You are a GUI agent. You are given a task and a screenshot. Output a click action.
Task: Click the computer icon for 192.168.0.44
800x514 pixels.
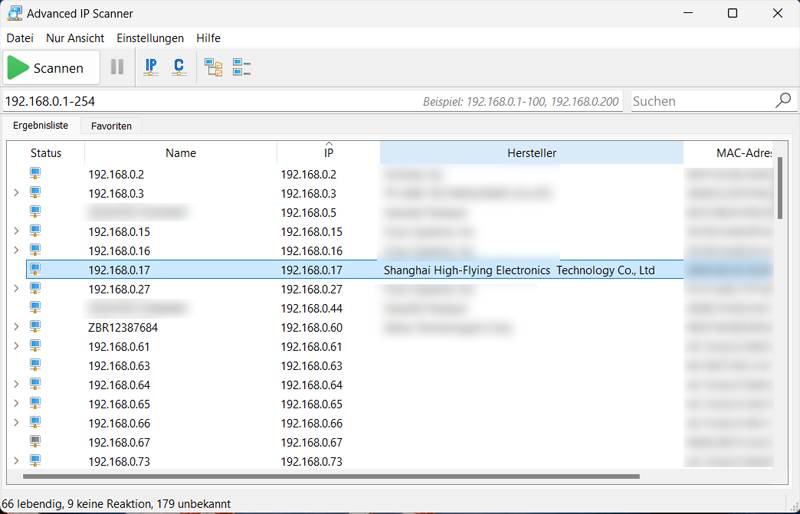[35, 308]
